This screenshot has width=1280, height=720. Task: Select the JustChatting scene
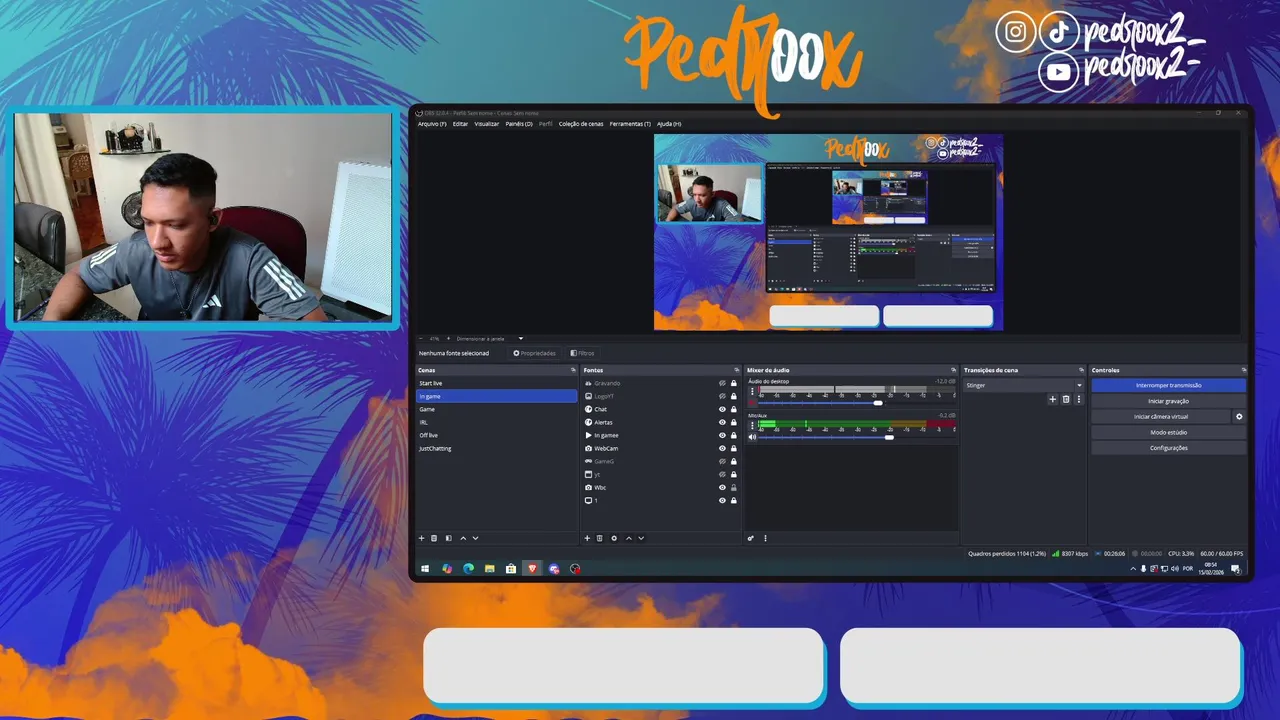(496, 448)
